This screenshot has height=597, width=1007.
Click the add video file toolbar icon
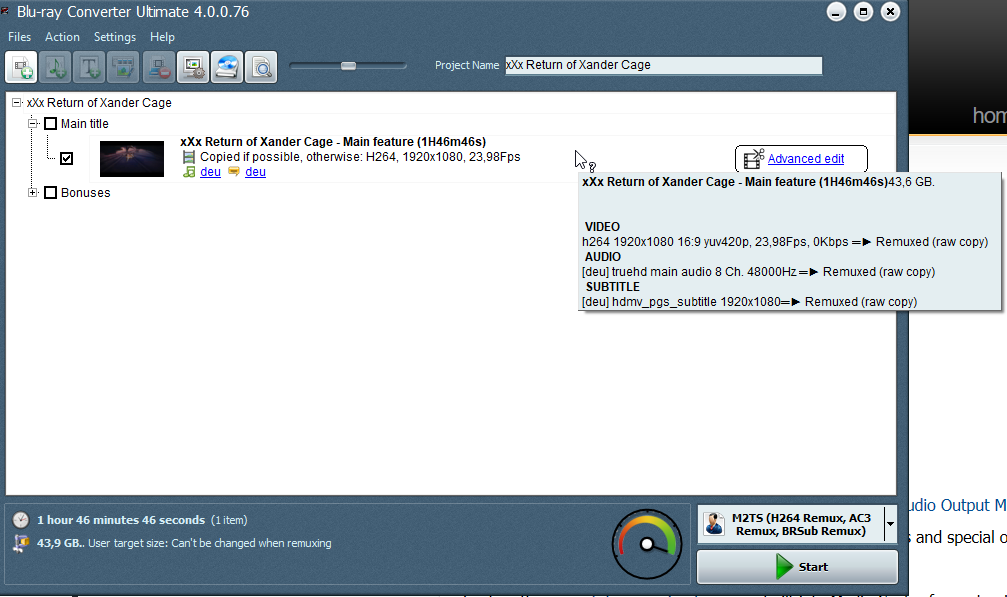point(21,67)
